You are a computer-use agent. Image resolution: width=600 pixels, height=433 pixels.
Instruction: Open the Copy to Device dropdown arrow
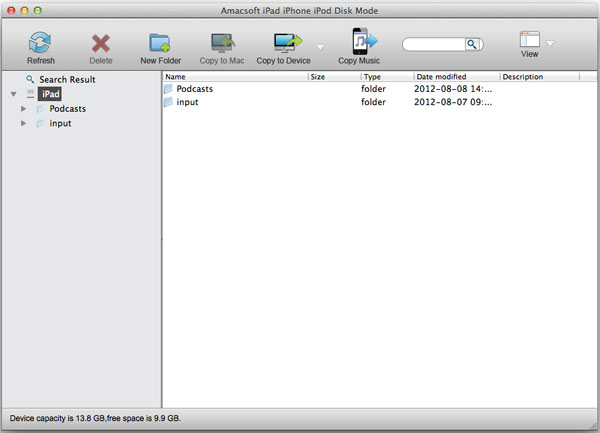click(320, 47)
